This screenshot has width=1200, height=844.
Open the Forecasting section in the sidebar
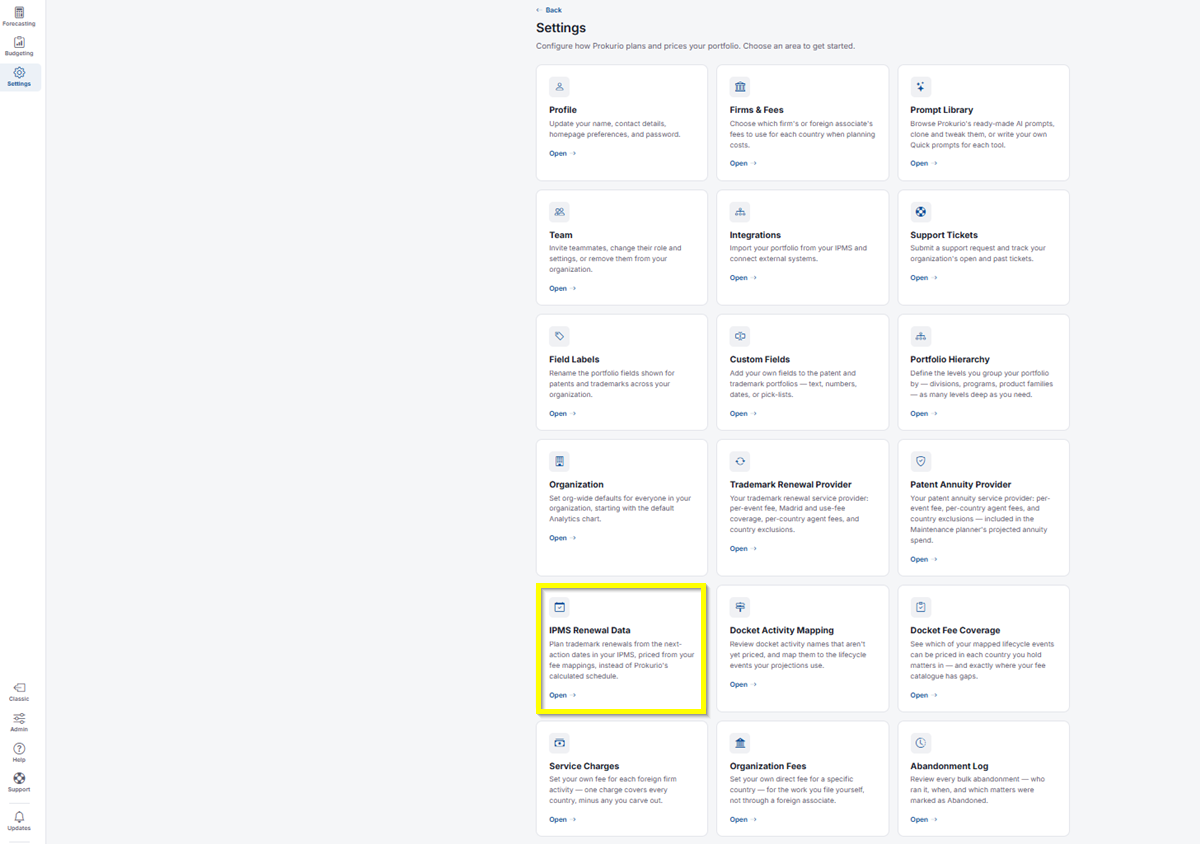pyautogui.click(x=19, y=16)
